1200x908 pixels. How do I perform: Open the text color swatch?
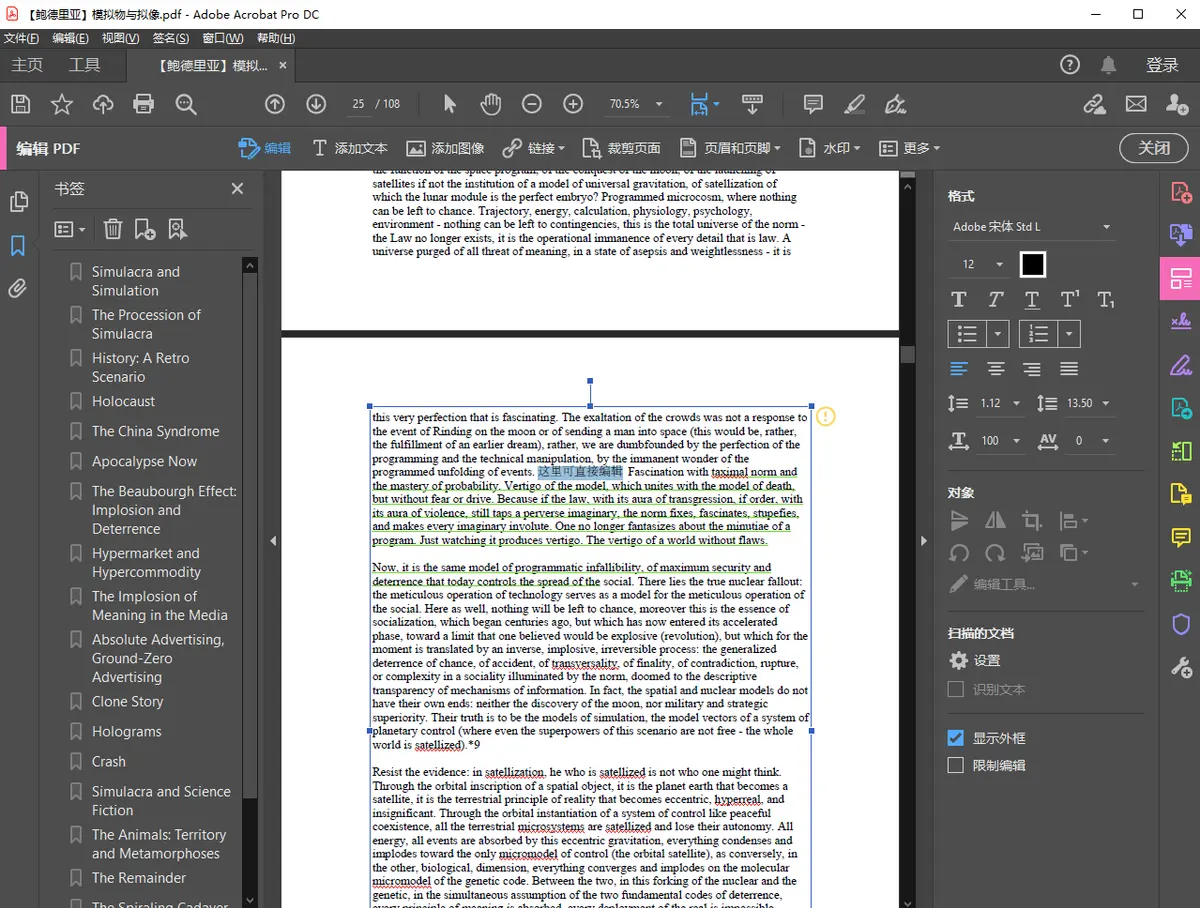tap(1033, 264)
